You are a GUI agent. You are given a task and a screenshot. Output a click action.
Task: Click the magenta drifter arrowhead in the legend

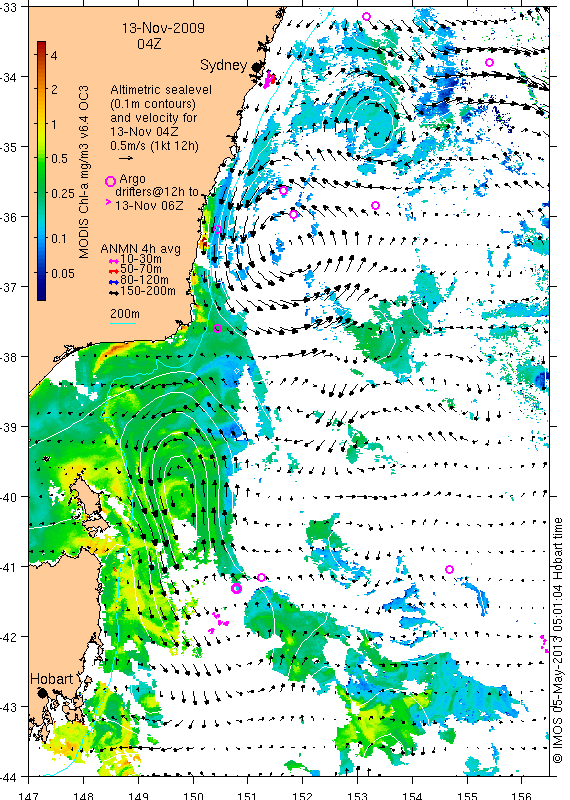click(x=108, y=203)
